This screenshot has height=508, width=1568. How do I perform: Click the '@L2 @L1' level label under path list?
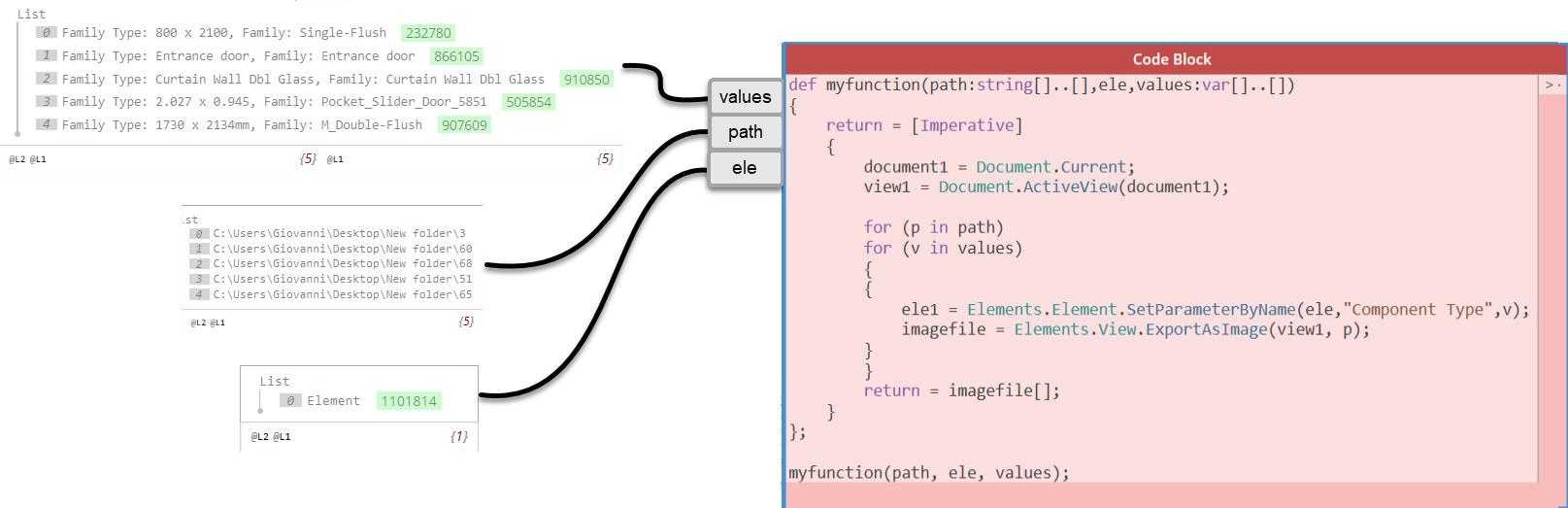tap(208, 322)
